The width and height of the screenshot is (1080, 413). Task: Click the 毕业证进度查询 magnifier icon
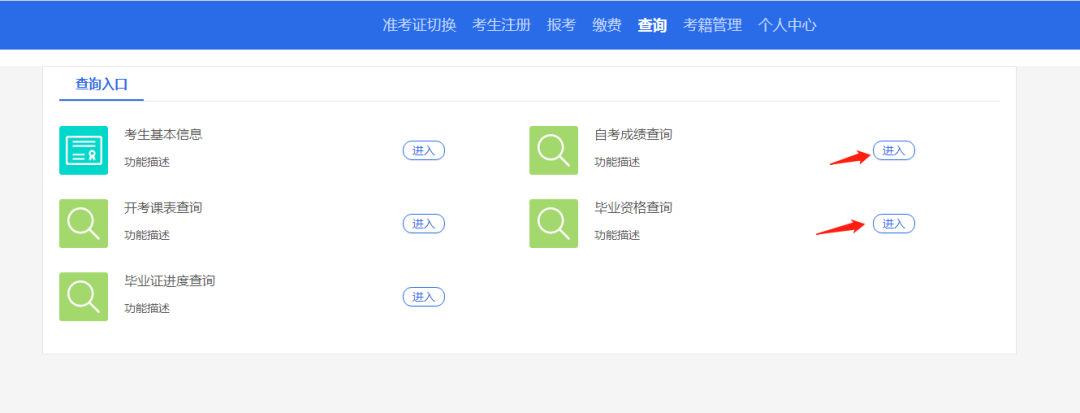tap(83, 296)
